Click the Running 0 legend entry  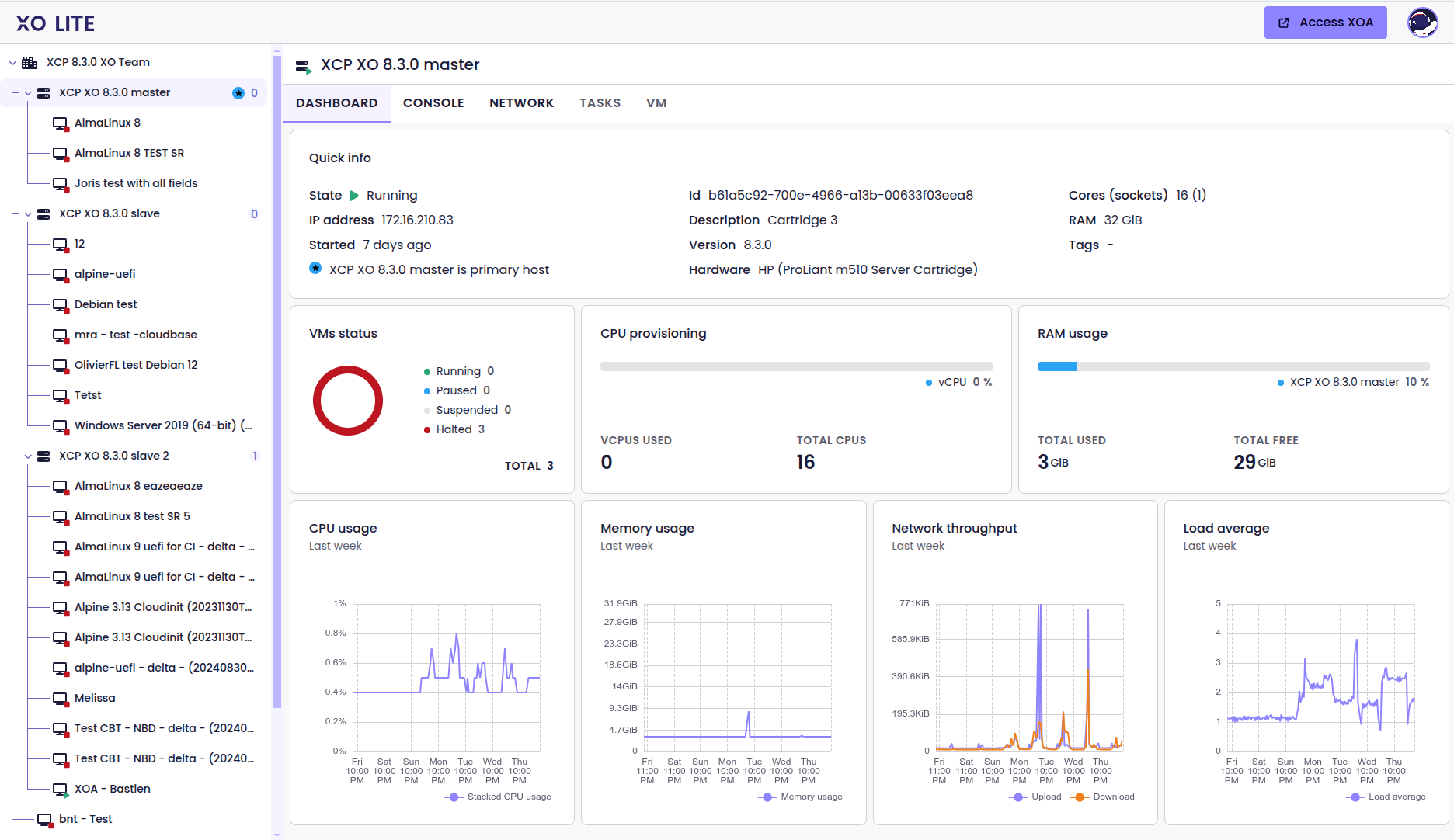(459, 372)
